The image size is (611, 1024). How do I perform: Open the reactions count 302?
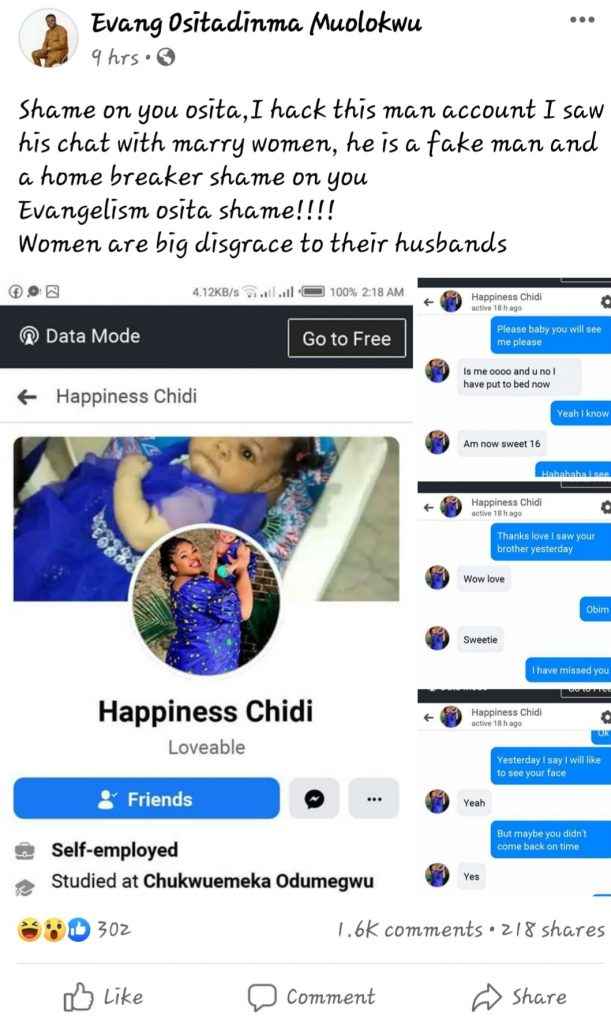[x=114, y=929]
